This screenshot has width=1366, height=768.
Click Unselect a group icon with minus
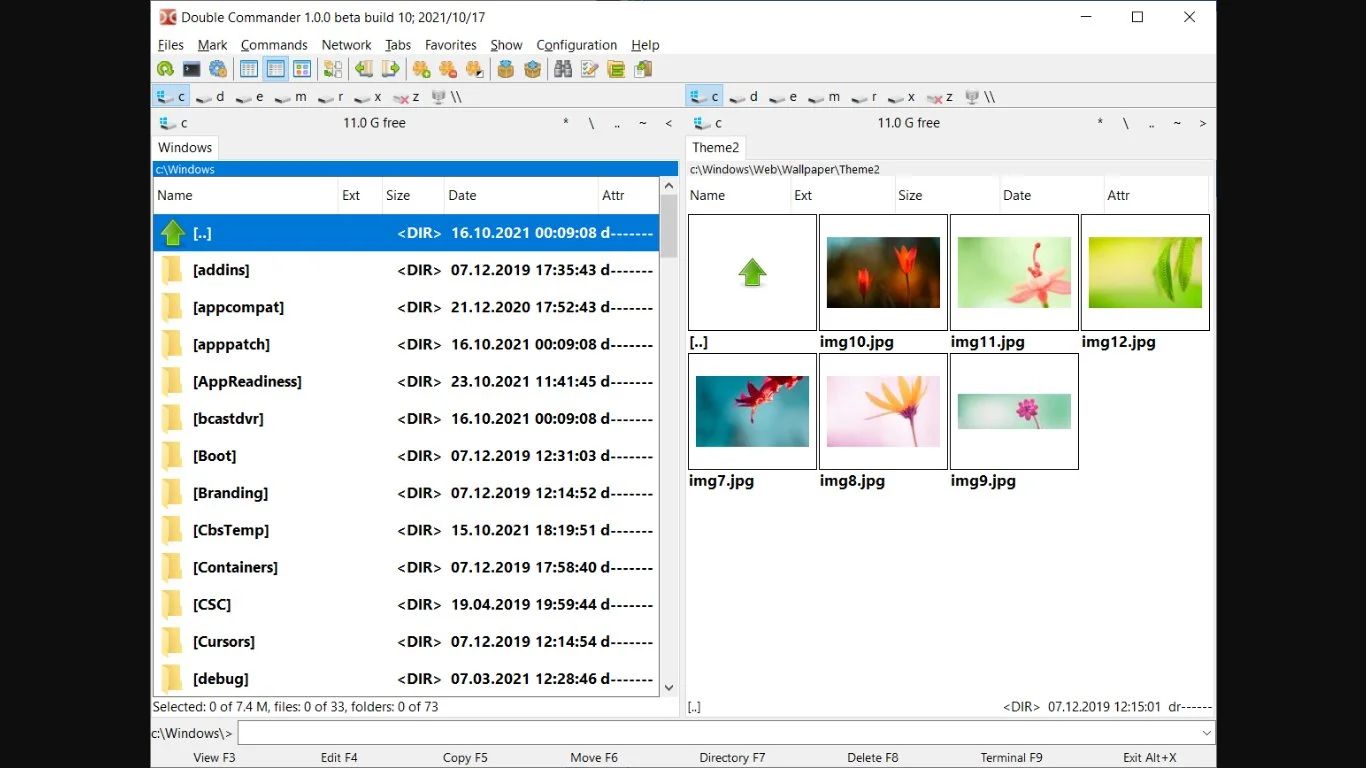click(448, 69)
